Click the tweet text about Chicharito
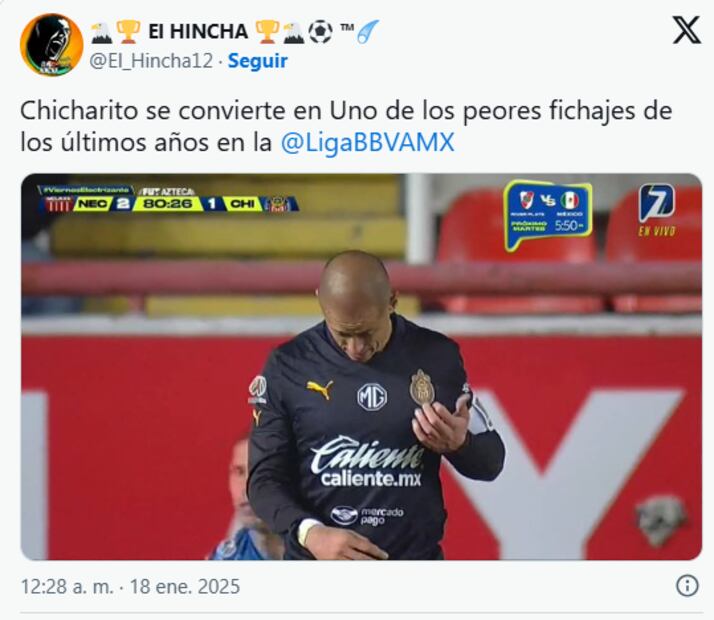The height and width of the screenshot is (620, 714). (x=346, y=126)
